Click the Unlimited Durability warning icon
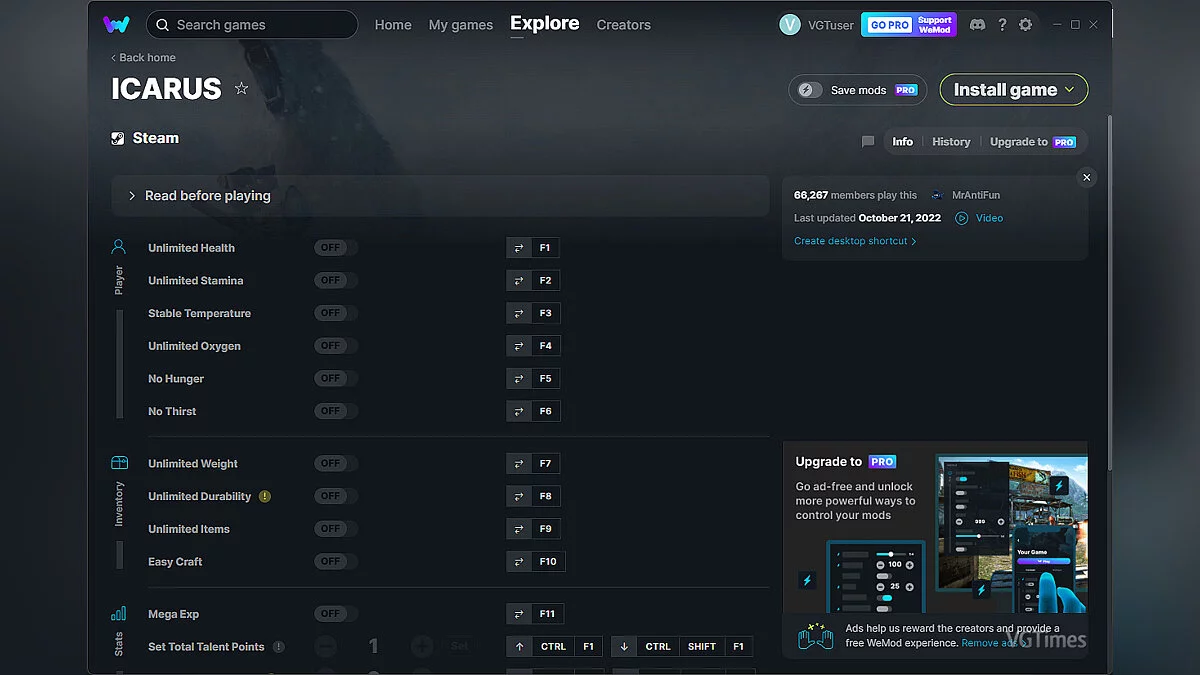 tap(265, 496)
